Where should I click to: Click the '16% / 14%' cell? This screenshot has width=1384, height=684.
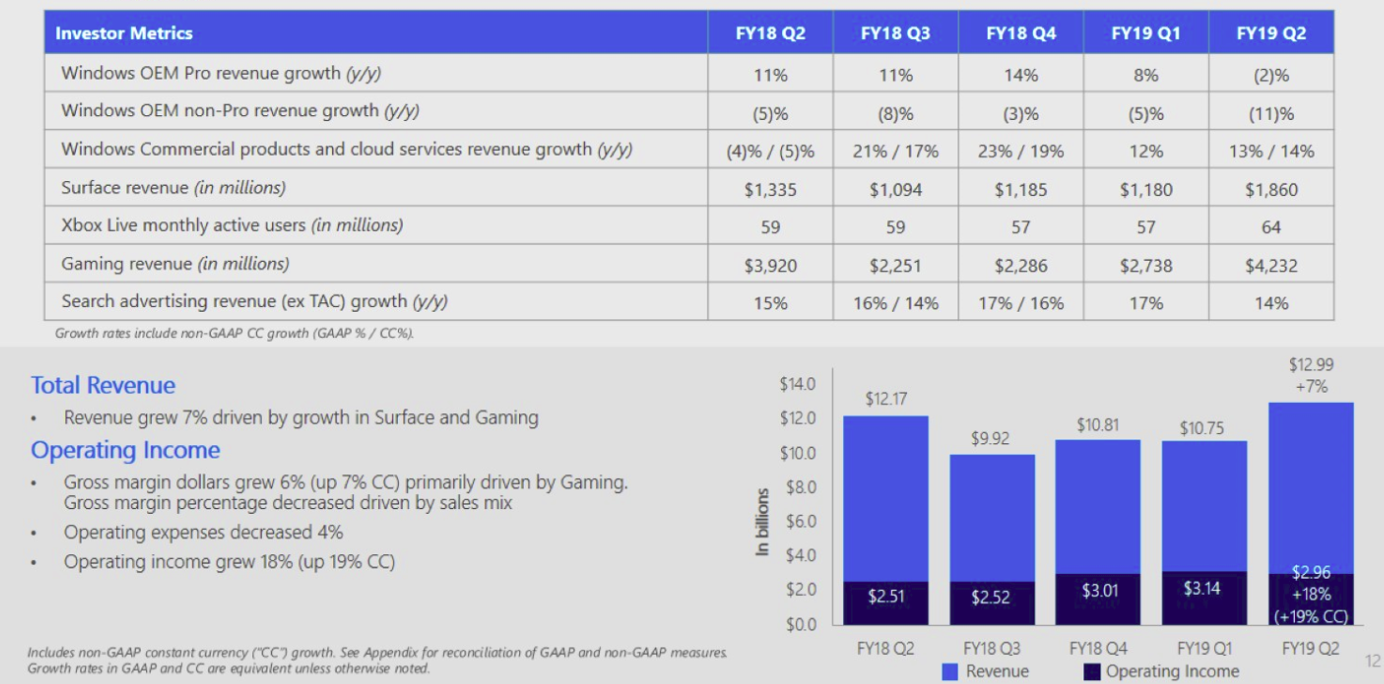pos(895,304)
